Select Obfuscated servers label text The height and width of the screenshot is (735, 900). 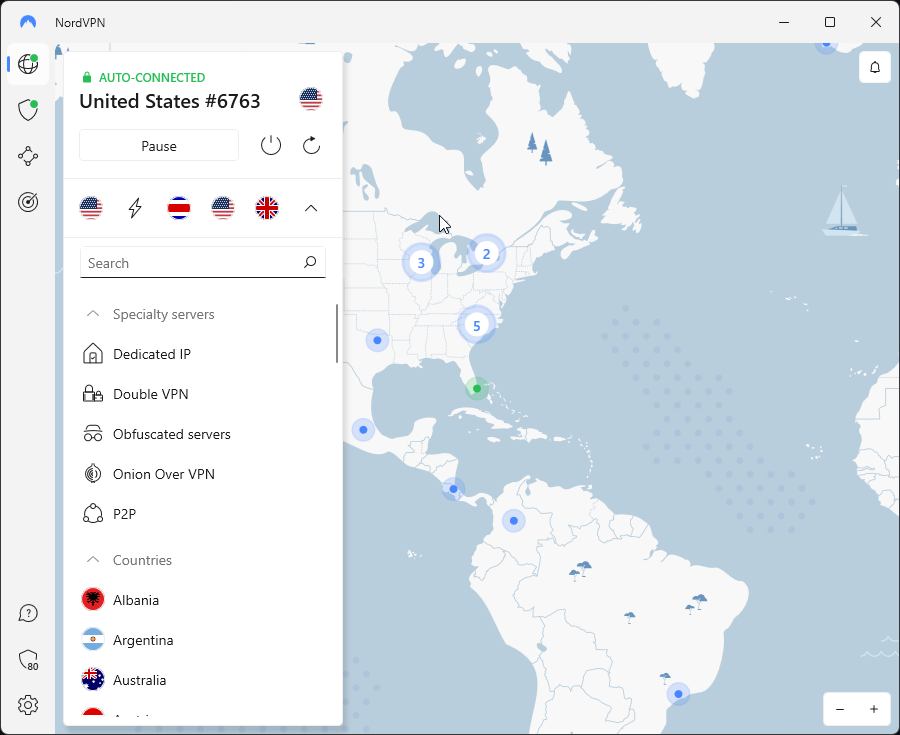tap(172, 434)
